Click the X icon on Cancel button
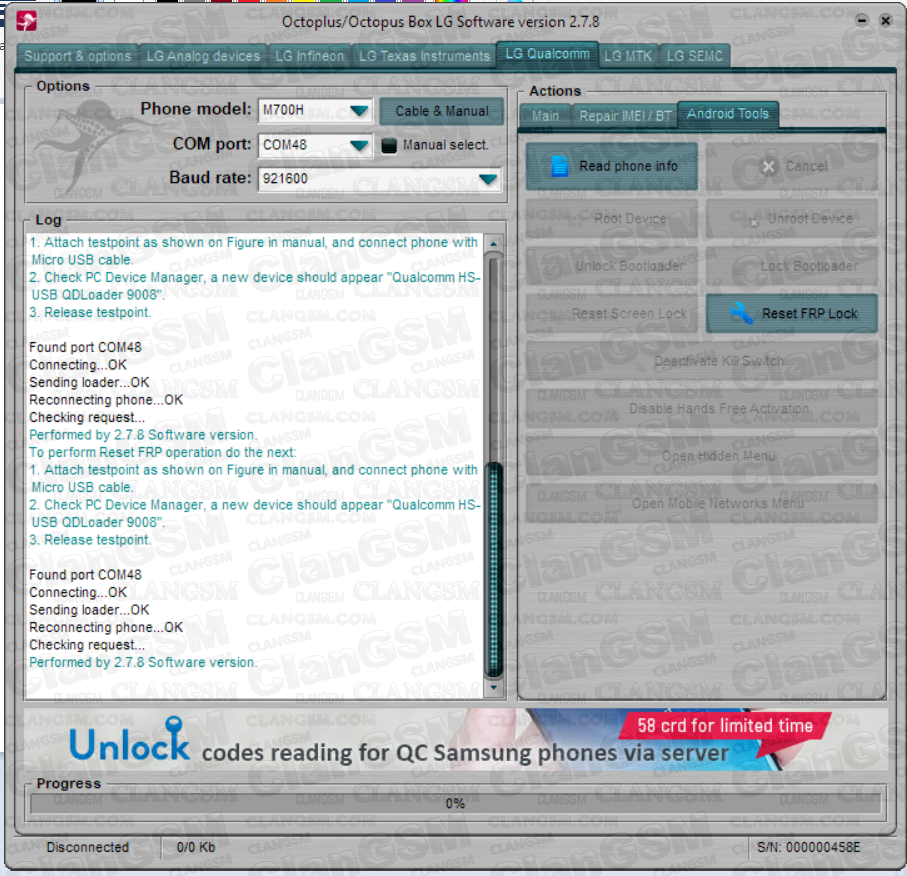 [768, 167]
